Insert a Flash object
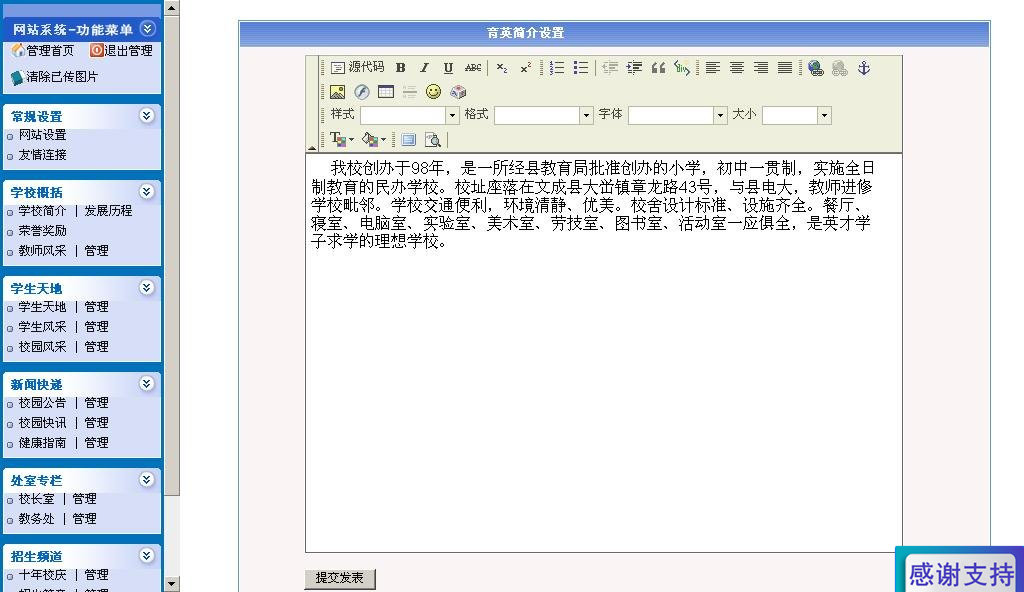 tap(362, 91)
